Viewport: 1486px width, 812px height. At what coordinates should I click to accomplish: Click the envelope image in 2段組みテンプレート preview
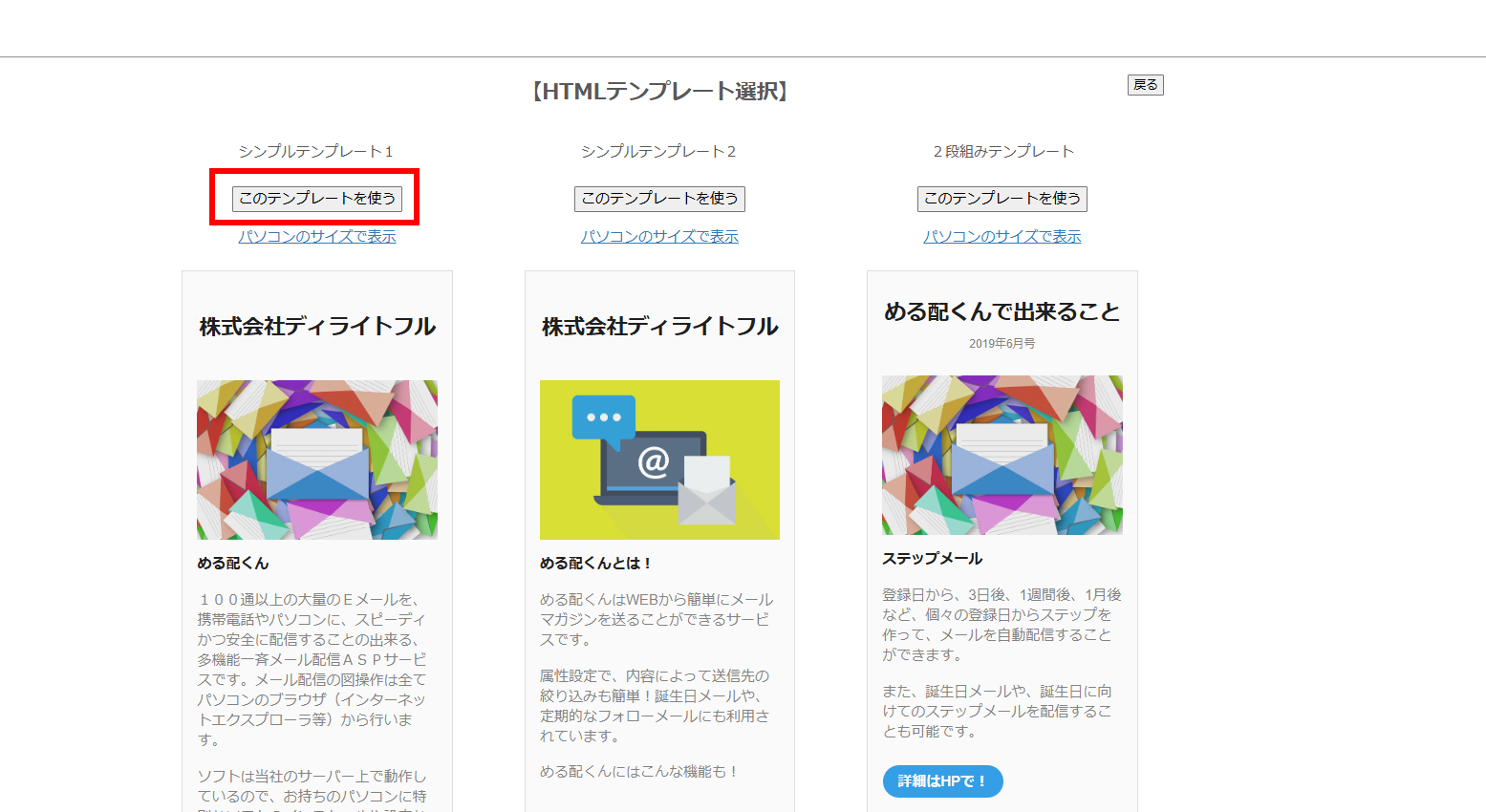click(x=1002, y=455)
